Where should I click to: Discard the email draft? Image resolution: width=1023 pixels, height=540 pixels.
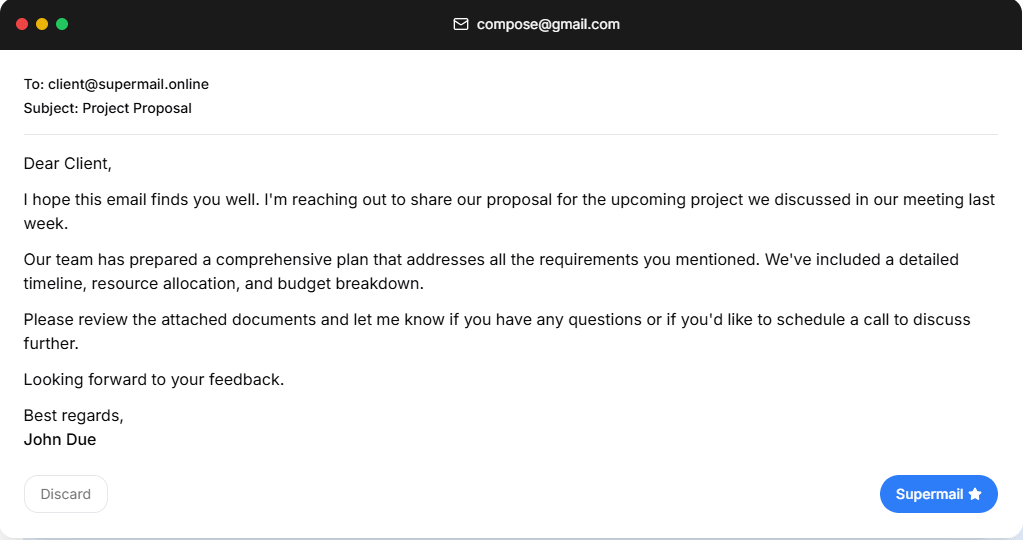[66, 494]
